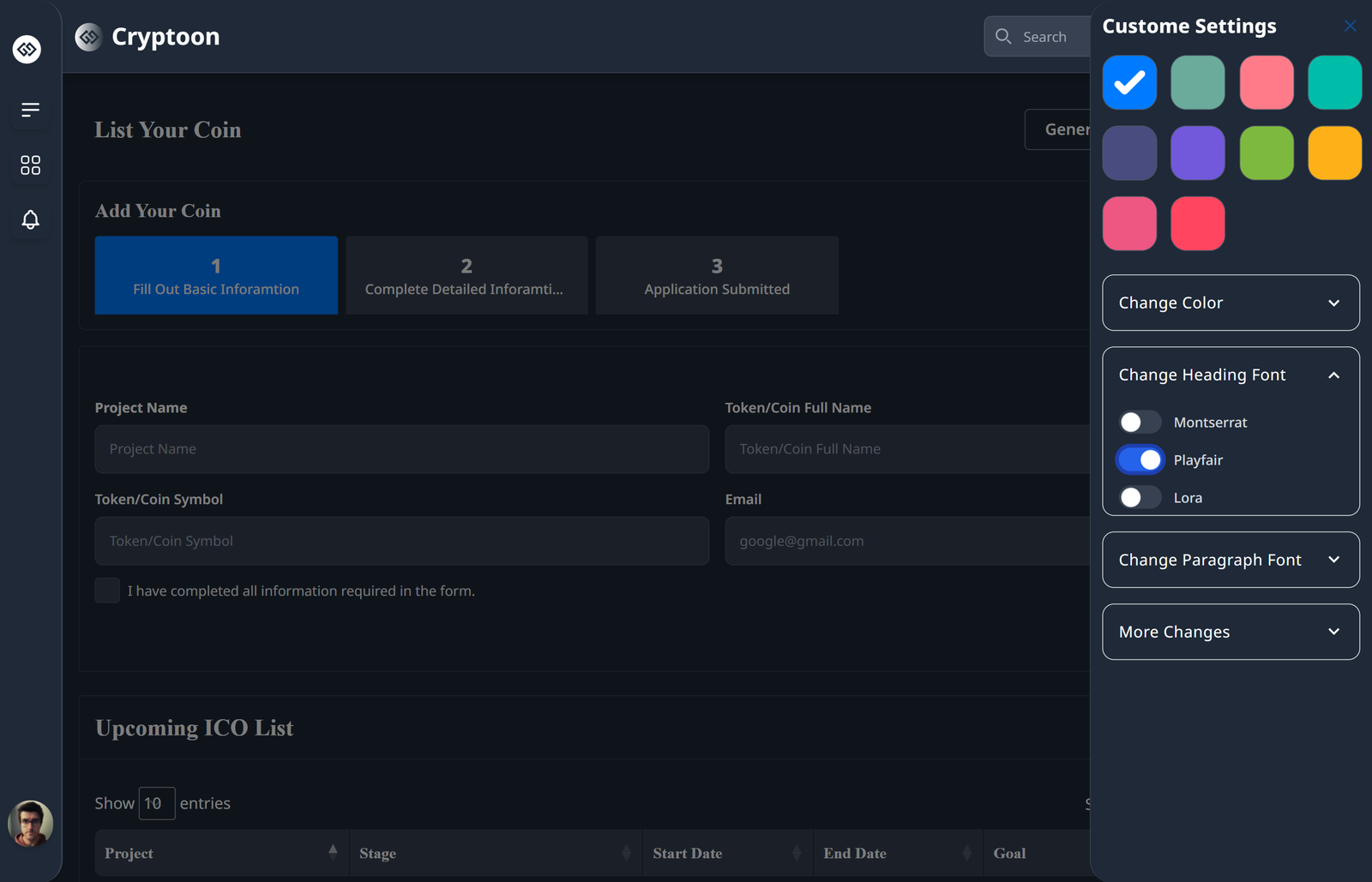Check the completed all information checkbox
Screen dimensions: 1372x882
click(x=107, y=591)
